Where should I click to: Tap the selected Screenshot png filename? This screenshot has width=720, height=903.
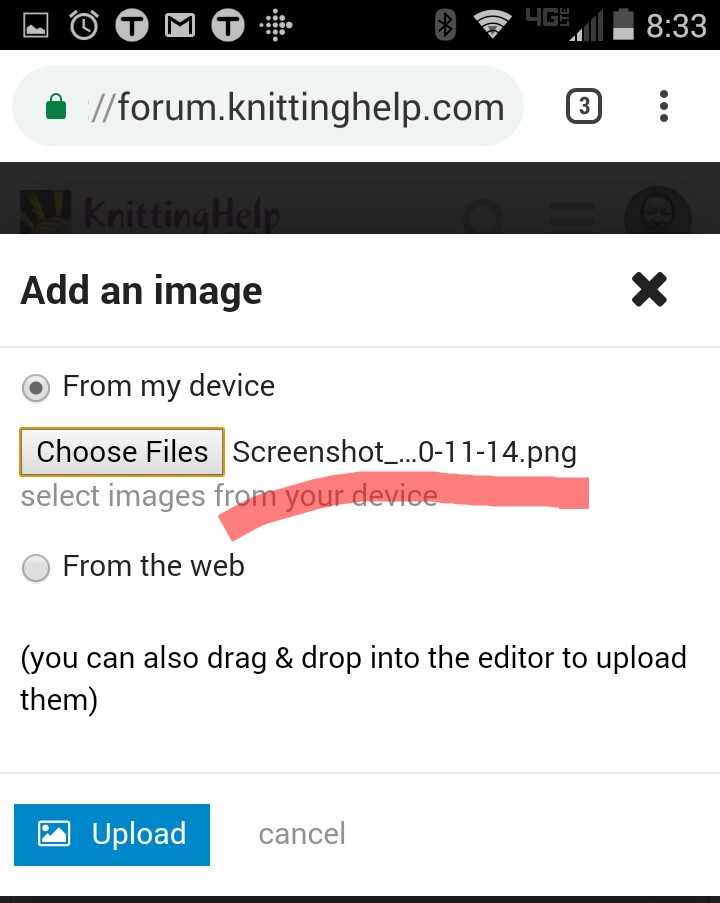pos(404,452)
